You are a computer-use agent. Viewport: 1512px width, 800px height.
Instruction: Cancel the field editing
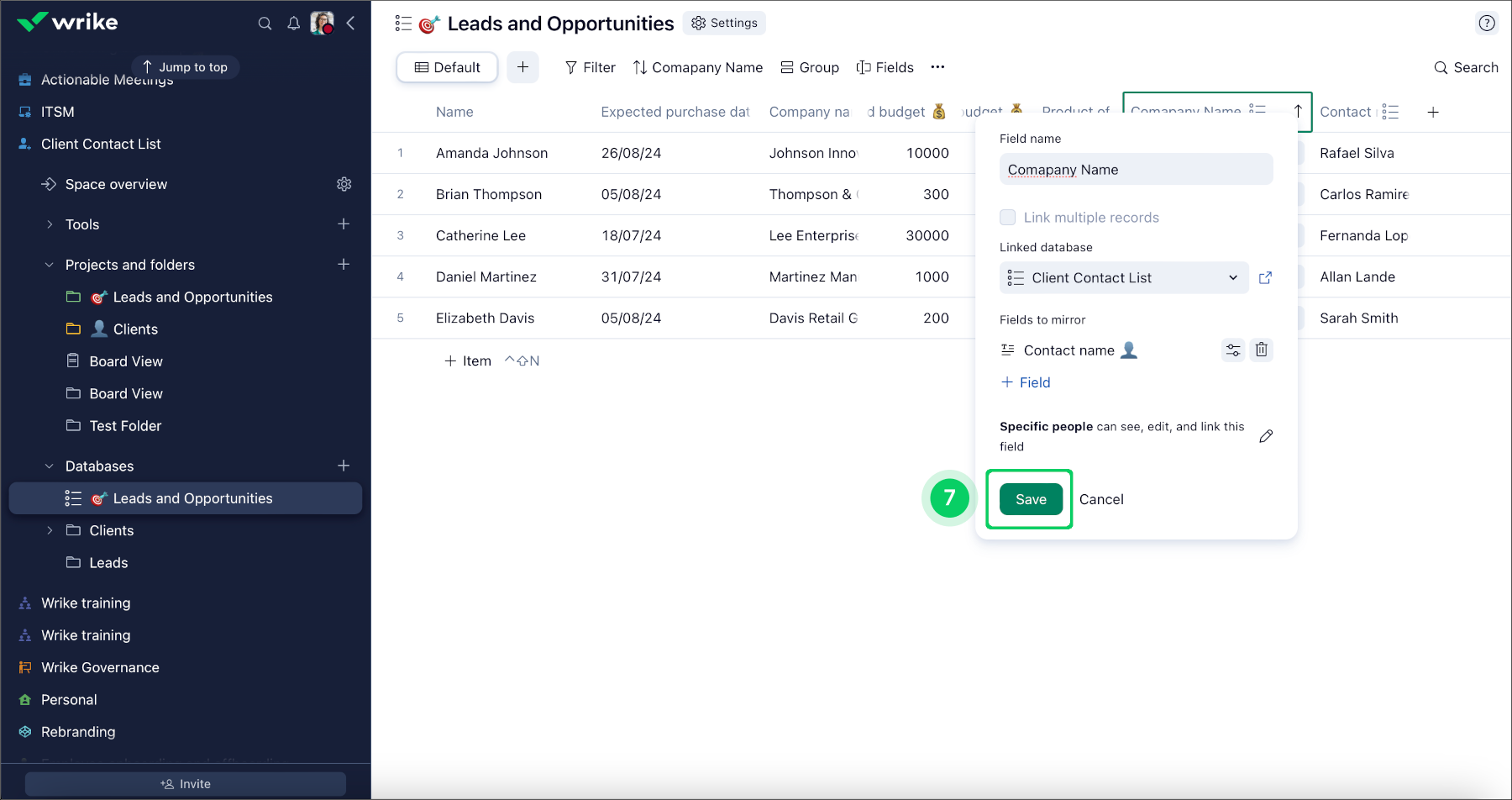pyautogui.click(x=1100, y=499)
